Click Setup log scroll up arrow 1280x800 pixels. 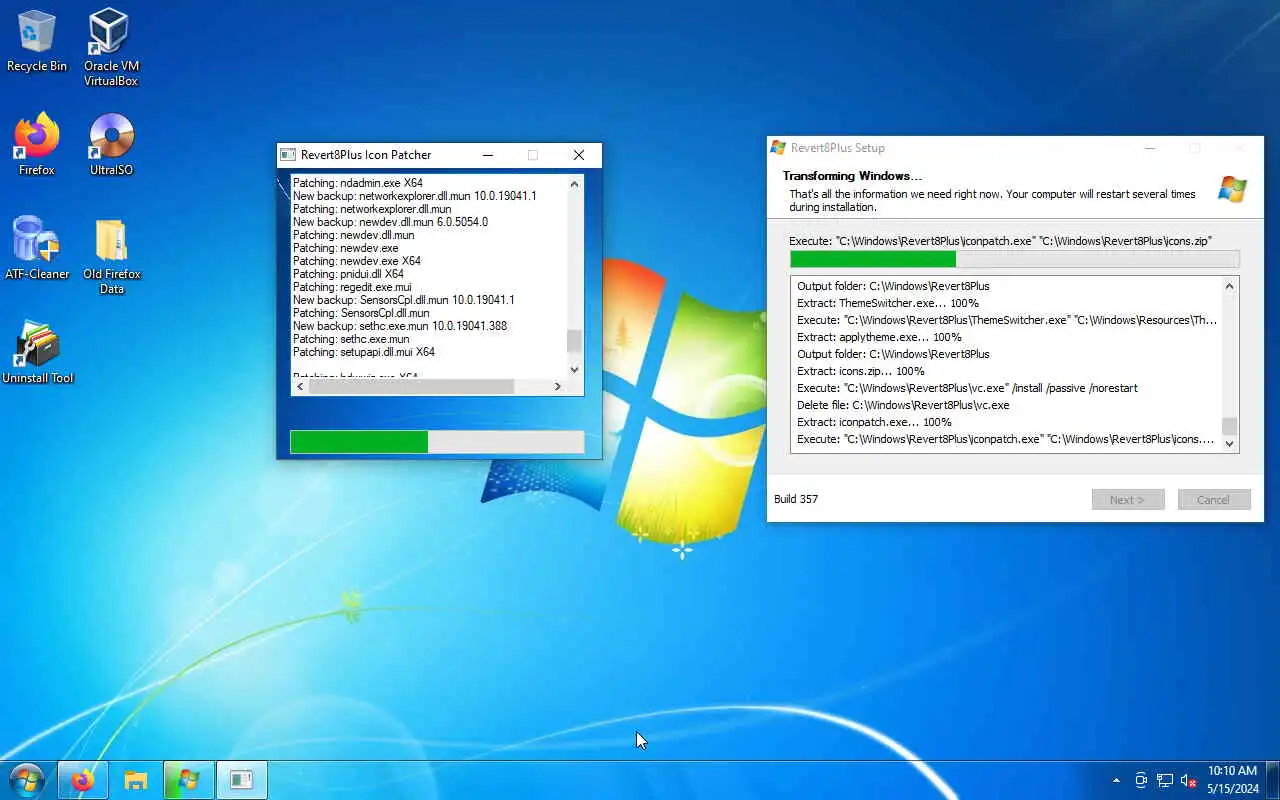click(1230, 286)
